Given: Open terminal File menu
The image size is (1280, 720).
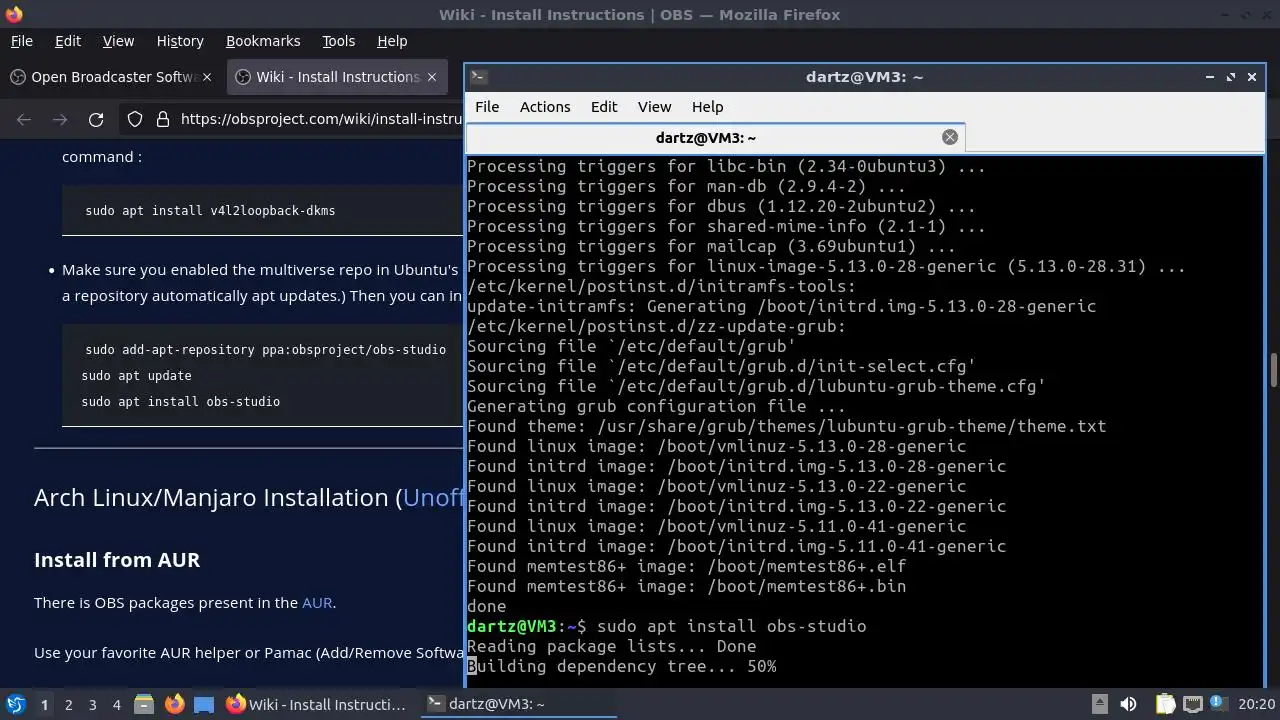Looking at the screenshot, I should 487,107.
